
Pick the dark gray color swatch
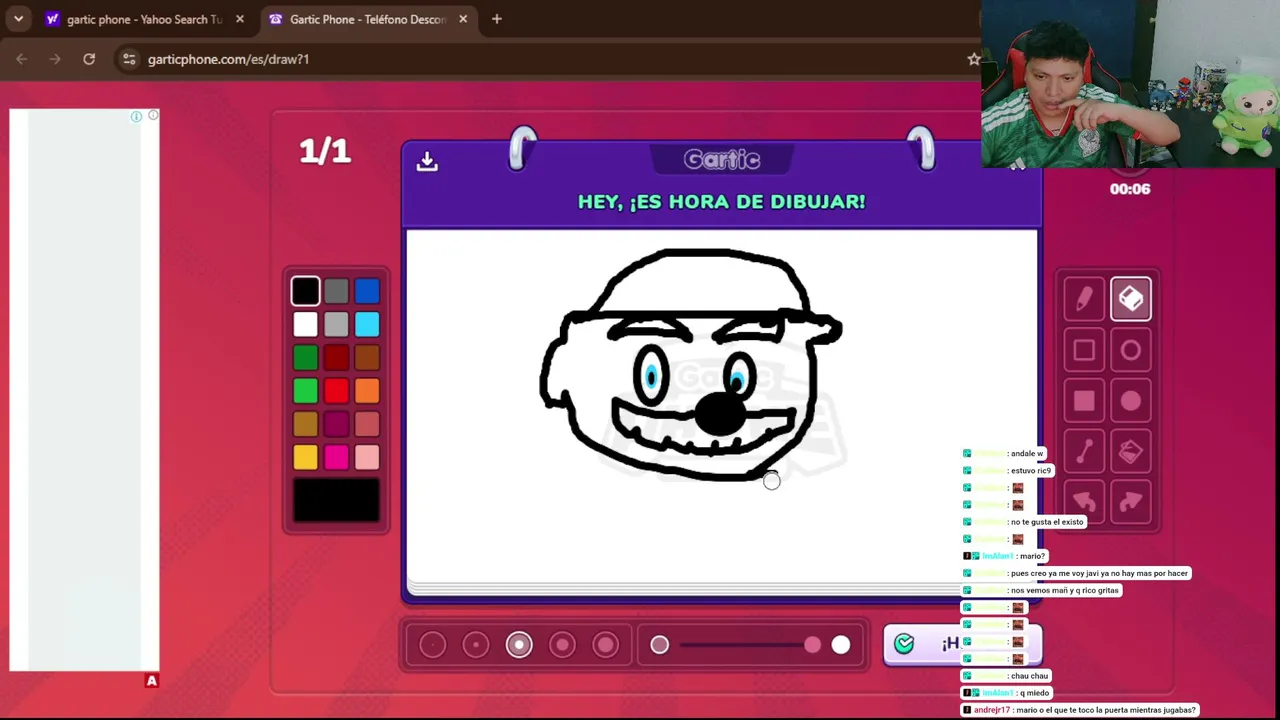coord(336,291)
